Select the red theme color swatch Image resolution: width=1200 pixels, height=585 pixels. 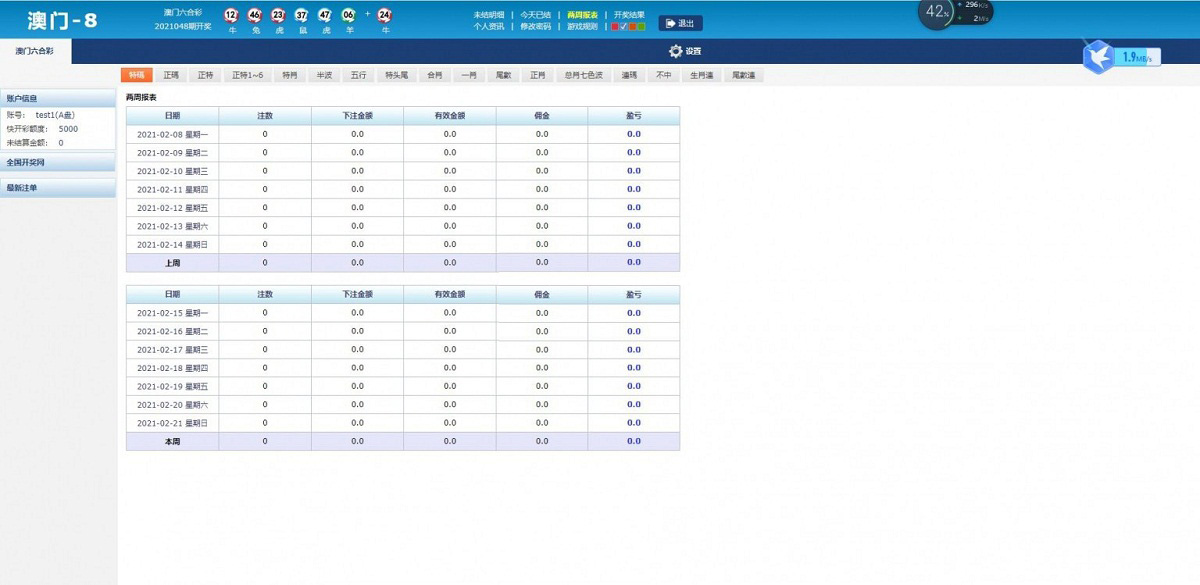(615, 27)
